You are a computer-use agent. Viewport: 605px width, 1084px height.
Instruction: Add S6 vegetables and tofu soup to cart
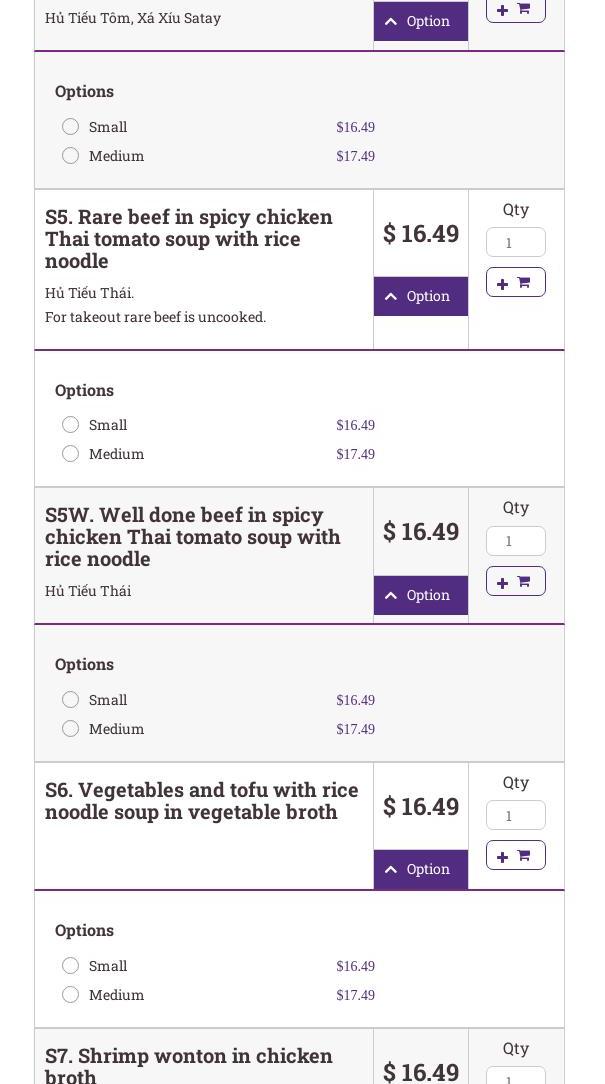tap(515, 856)
